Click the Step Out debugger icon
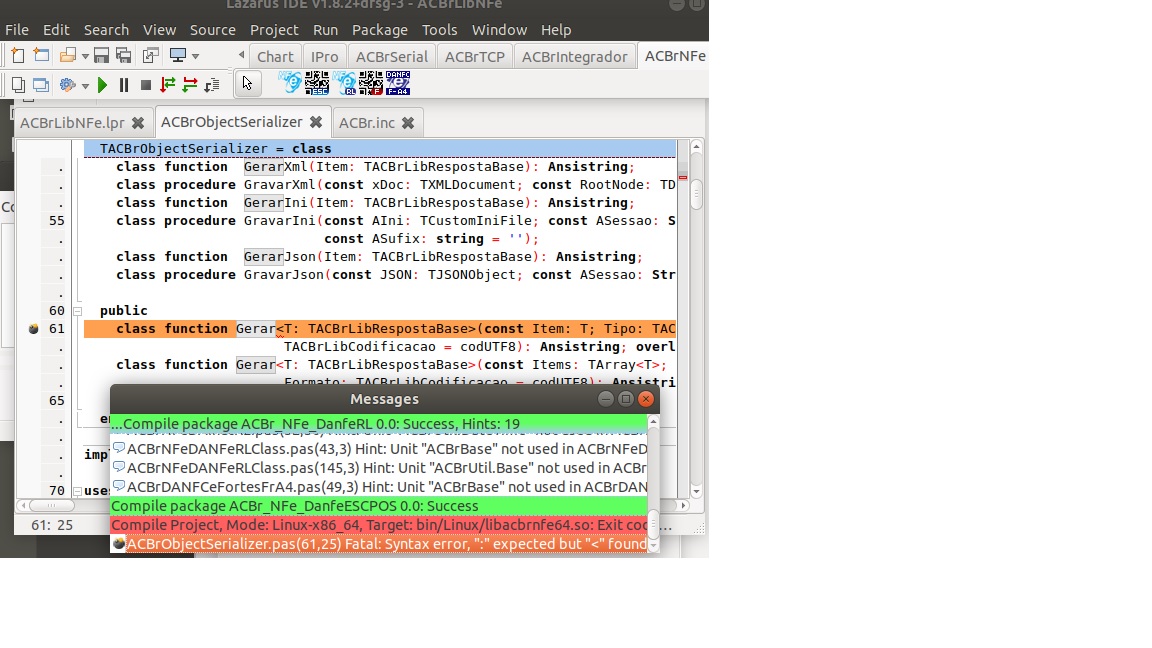The image size is (1152, 648). click(212, 85)
